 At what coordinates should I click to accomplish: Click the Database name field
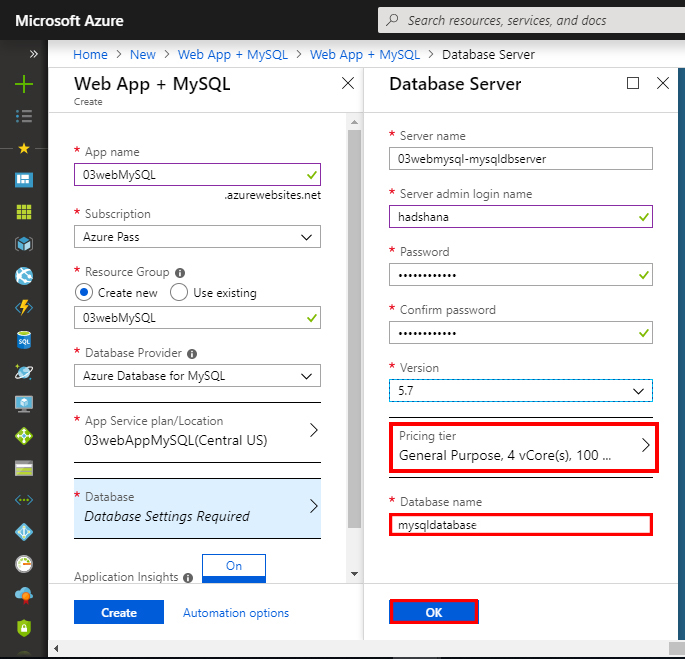[521, 524]
